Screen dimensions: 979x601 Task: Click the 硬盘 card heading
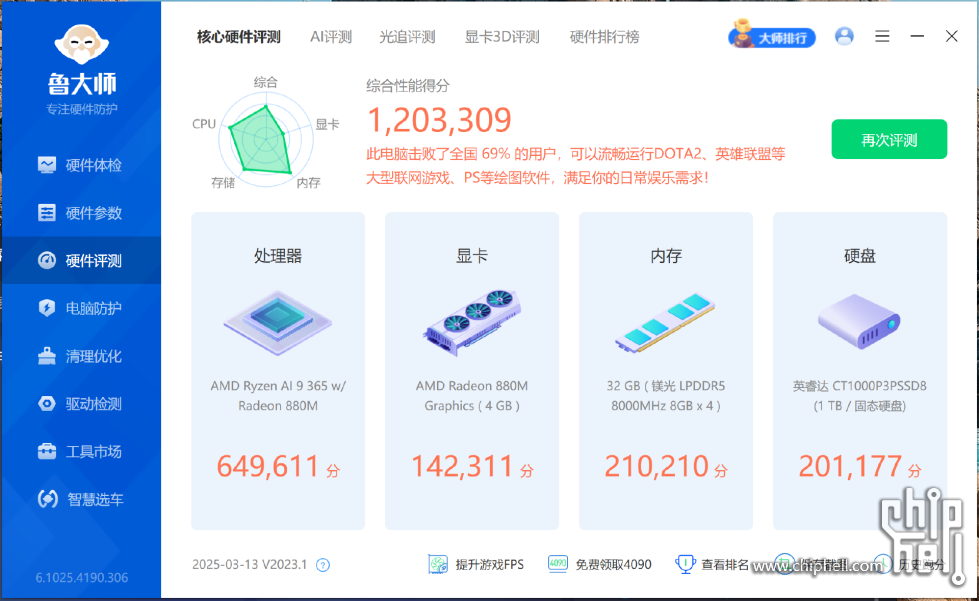pyautogui.click(x=860, y=256)
